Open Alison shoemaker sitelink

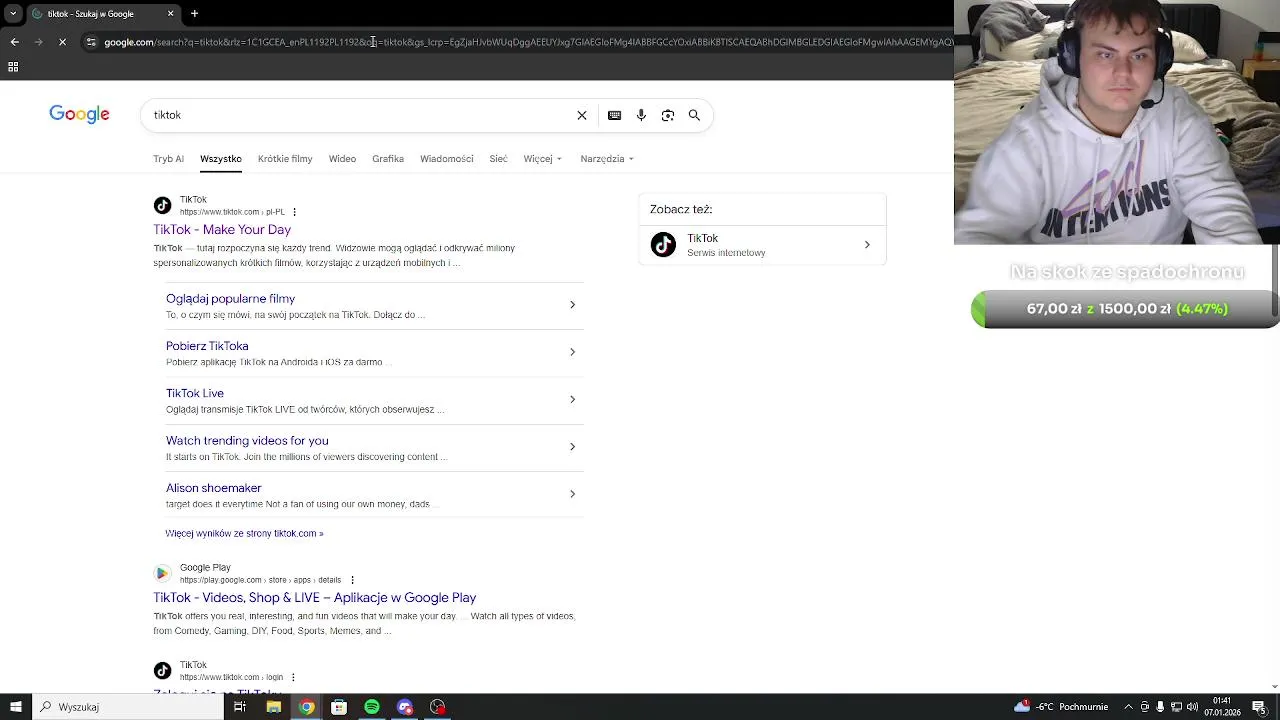pyautogui.click(x=214, y=488)
